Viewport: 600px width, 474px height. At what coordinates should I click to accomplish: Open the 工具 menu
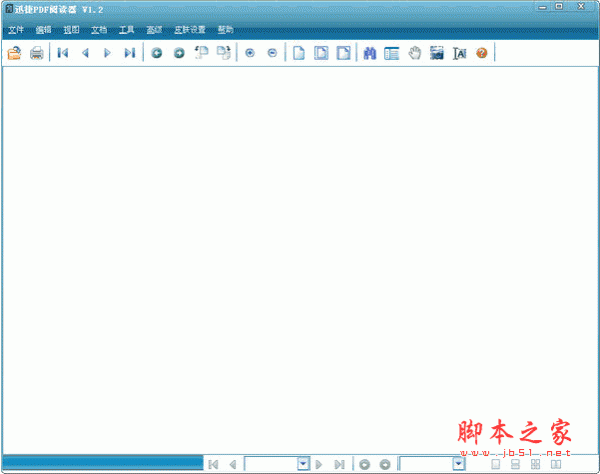pos(126,29)
